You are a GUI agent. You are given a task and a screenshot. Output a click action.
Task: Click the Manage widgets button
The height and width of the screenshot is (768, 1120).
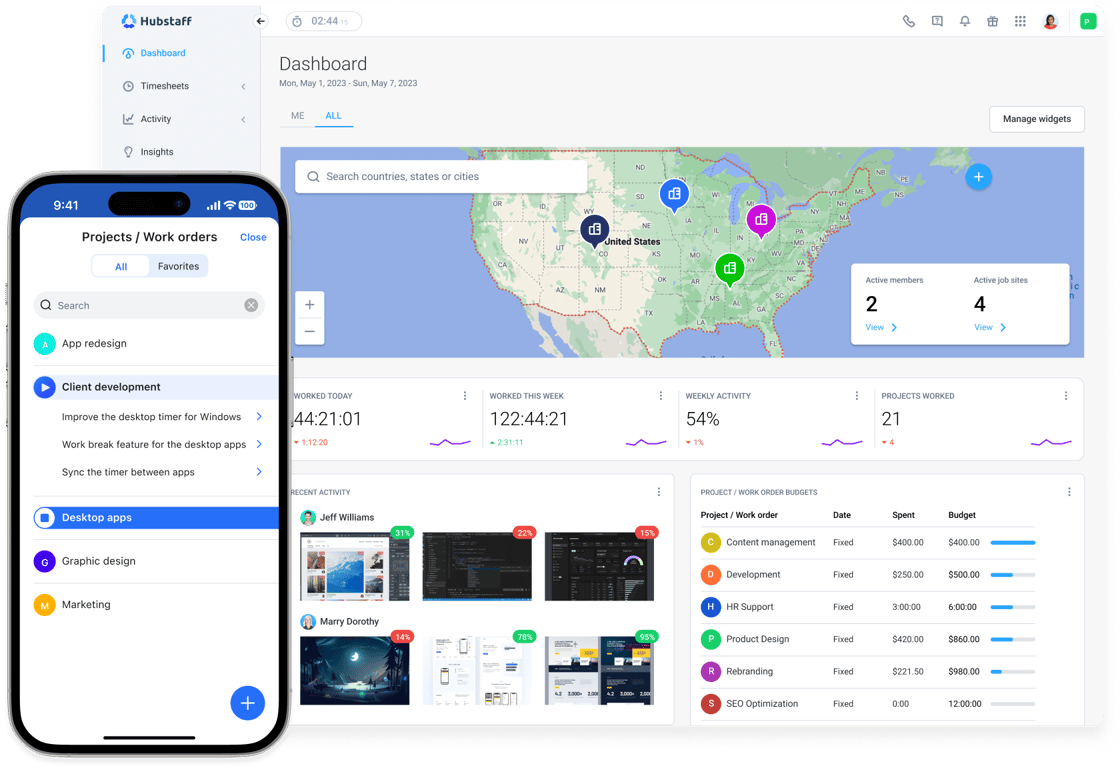tap(1036, 119)
